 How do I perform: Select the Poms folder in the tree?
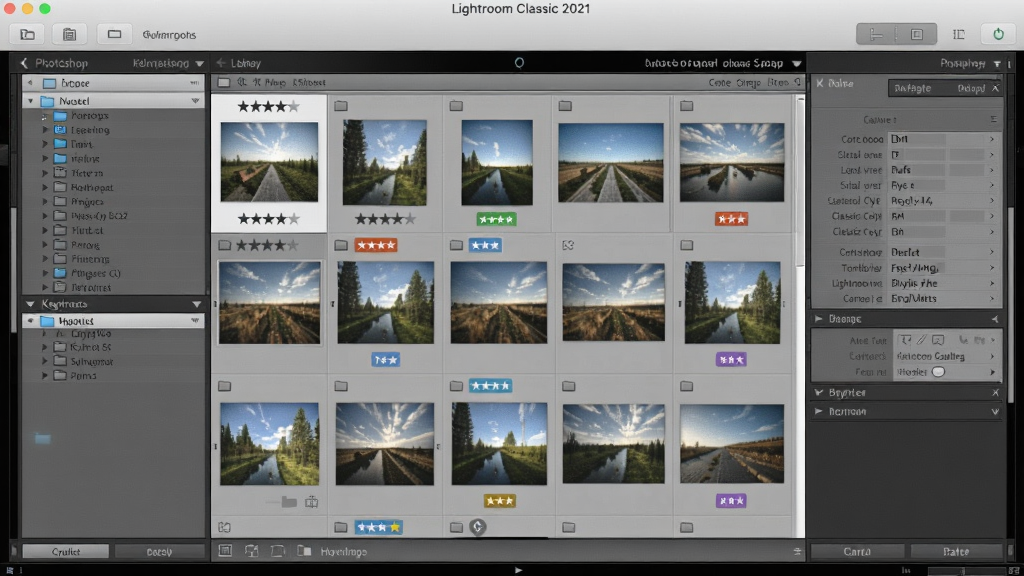coord(83,376)
